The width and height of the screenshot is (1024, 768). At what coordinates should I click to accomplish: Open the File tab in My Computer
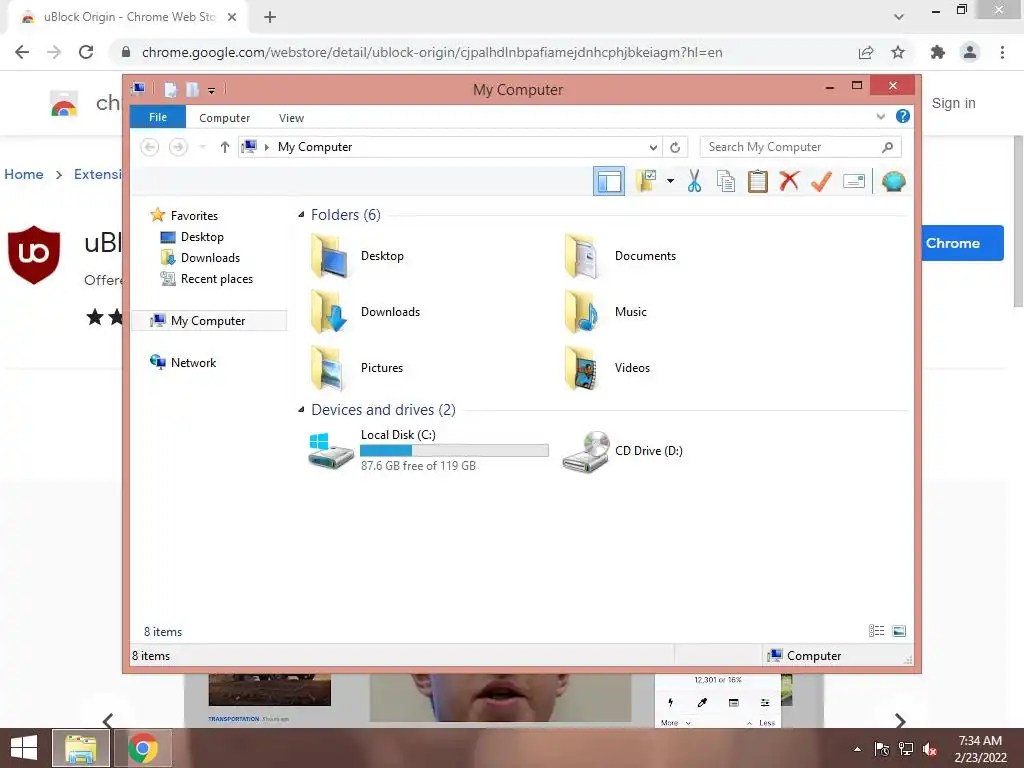158,117
